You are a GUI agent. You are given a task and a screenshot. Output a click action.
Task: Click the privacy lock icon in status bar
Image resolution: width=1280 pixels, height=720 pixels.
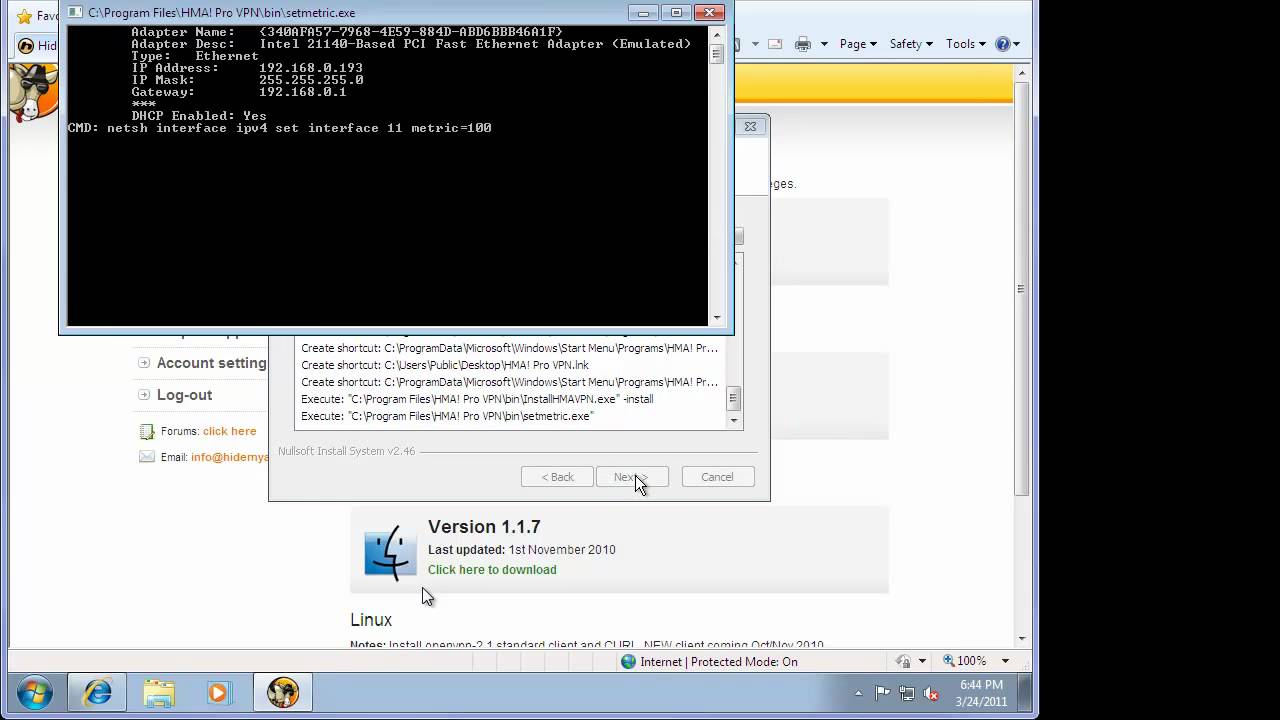point(903,661)
